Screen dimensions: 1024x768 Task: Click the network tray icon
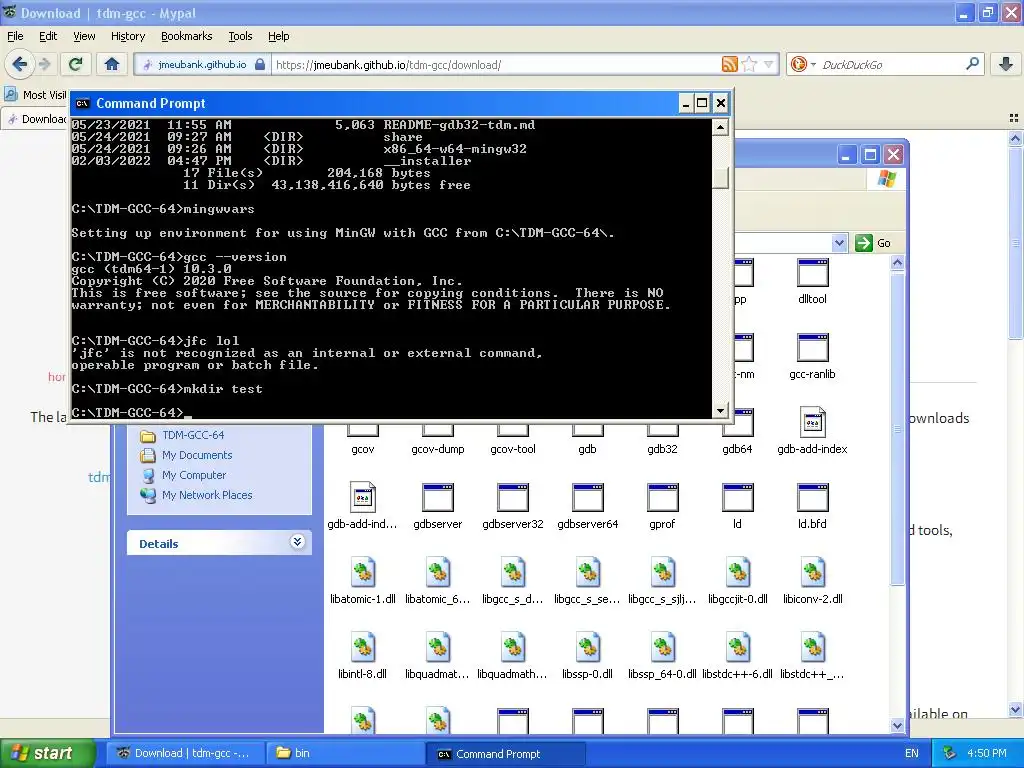[x=949, y=753]
